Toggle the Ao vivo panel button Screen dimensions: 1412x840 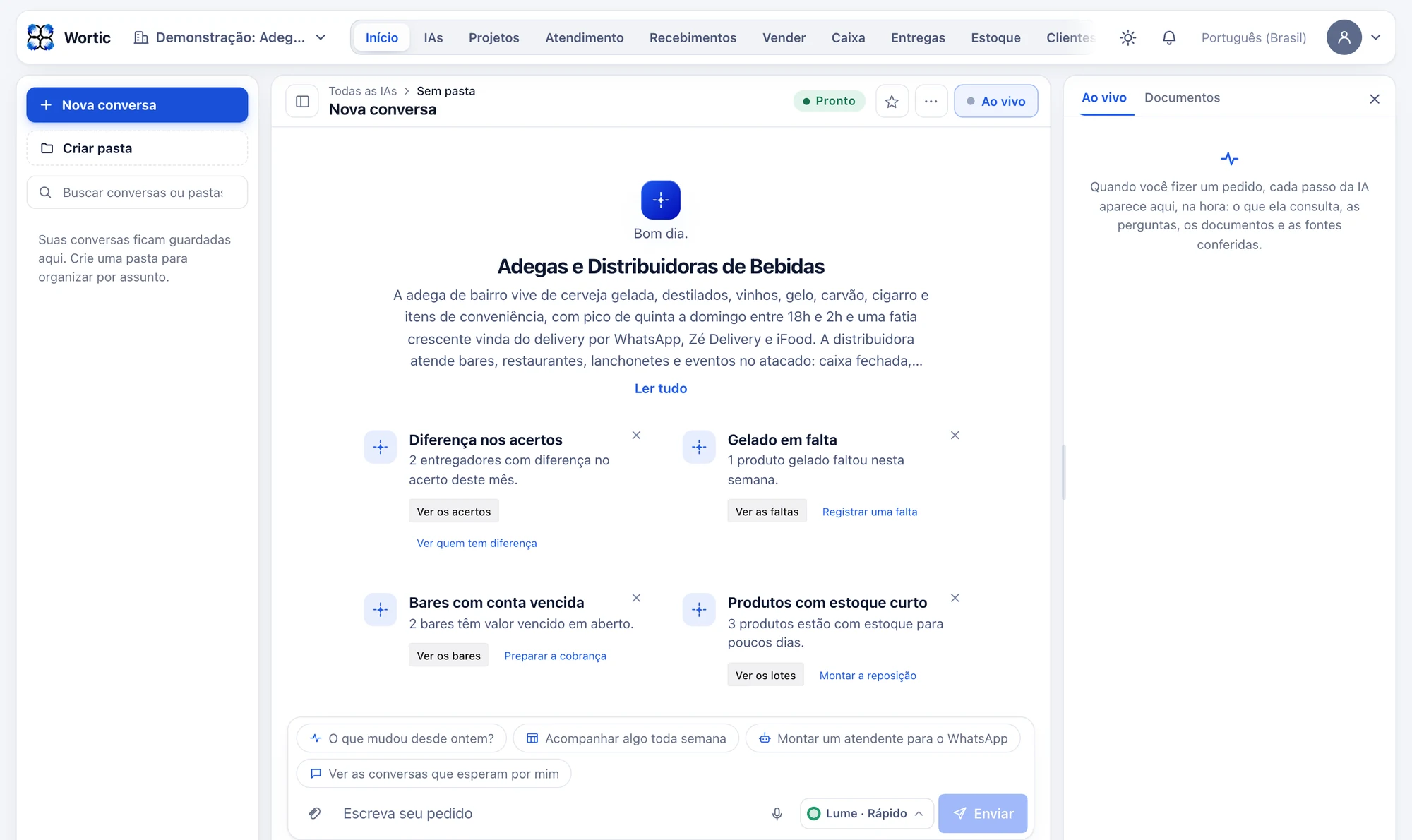tap(995, 101)
